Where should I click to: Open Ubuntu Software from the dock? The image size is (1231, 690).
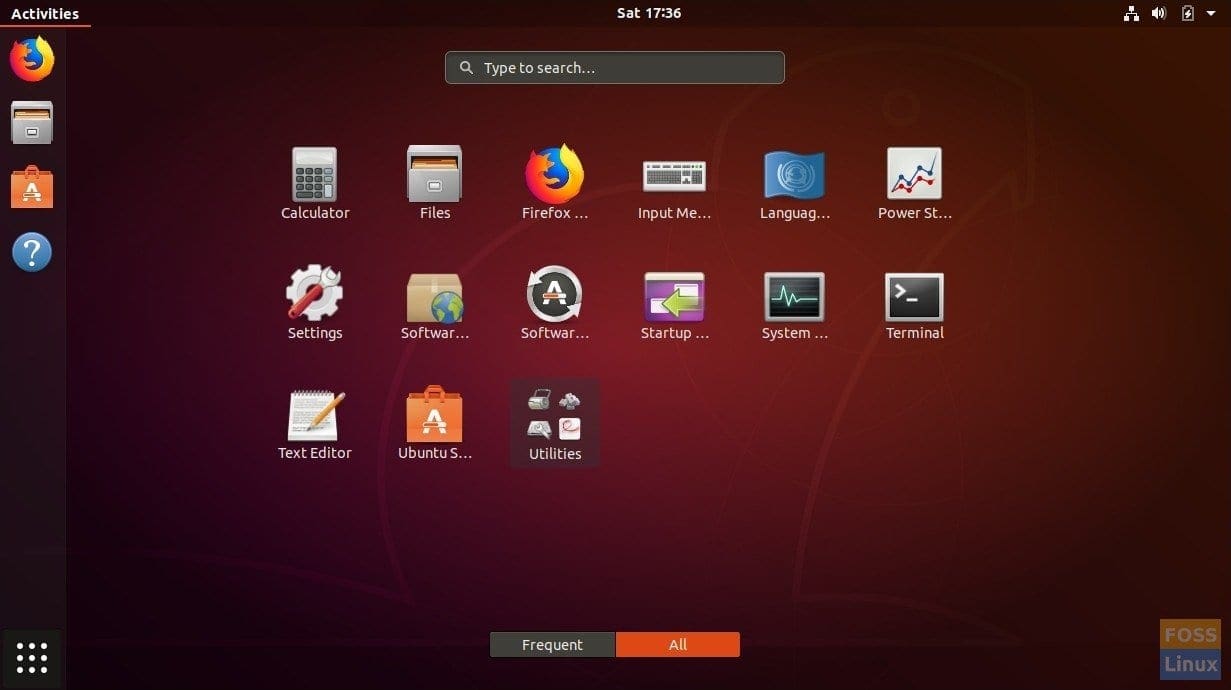coord(32,187)
